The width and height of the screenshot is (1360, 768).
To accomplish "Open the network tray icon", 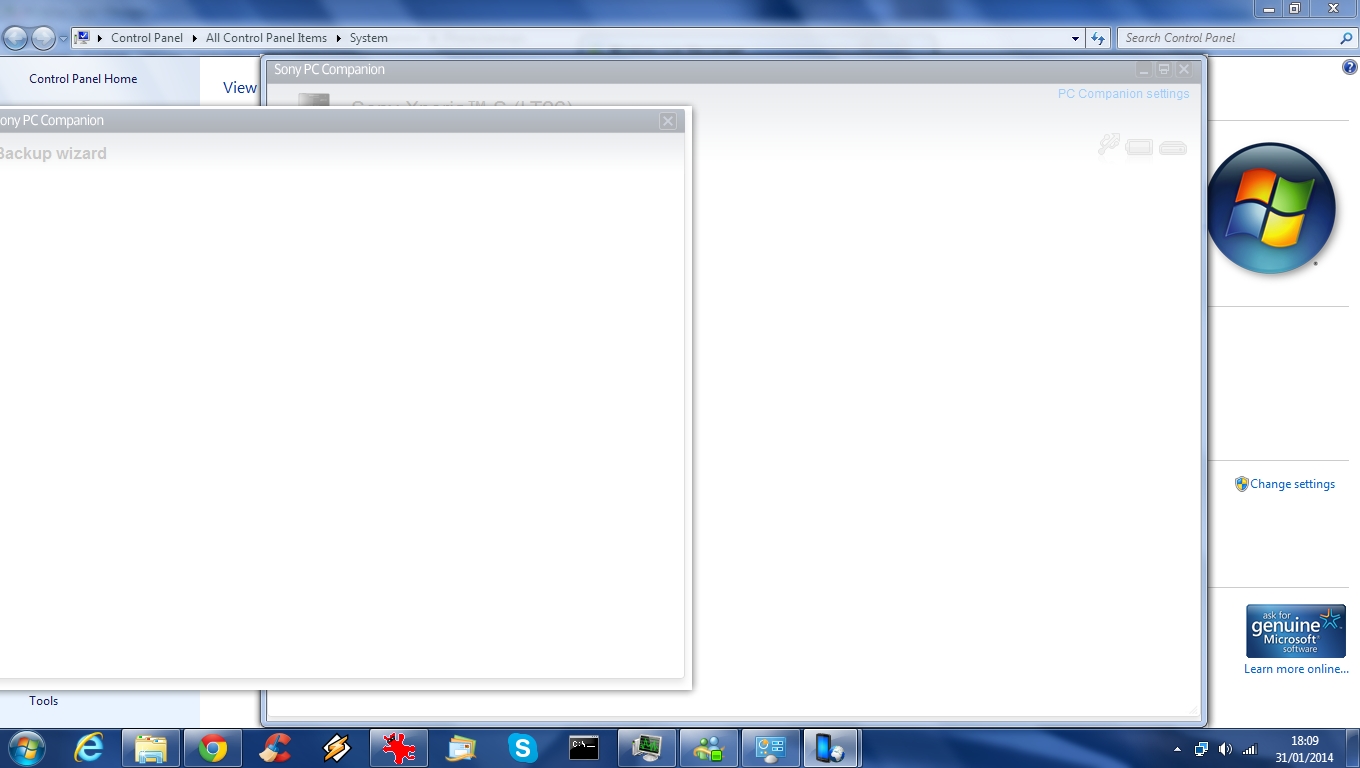I will [1201, 749].
